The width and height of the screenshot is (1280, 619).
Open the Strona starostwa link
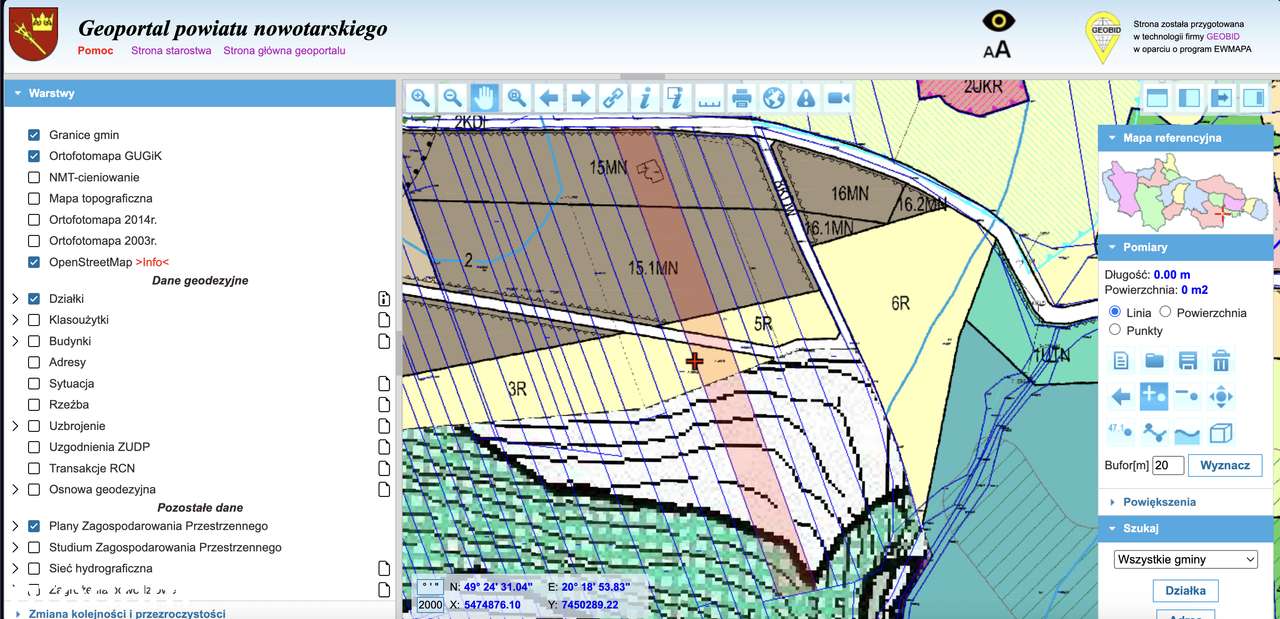click(171, 51)
